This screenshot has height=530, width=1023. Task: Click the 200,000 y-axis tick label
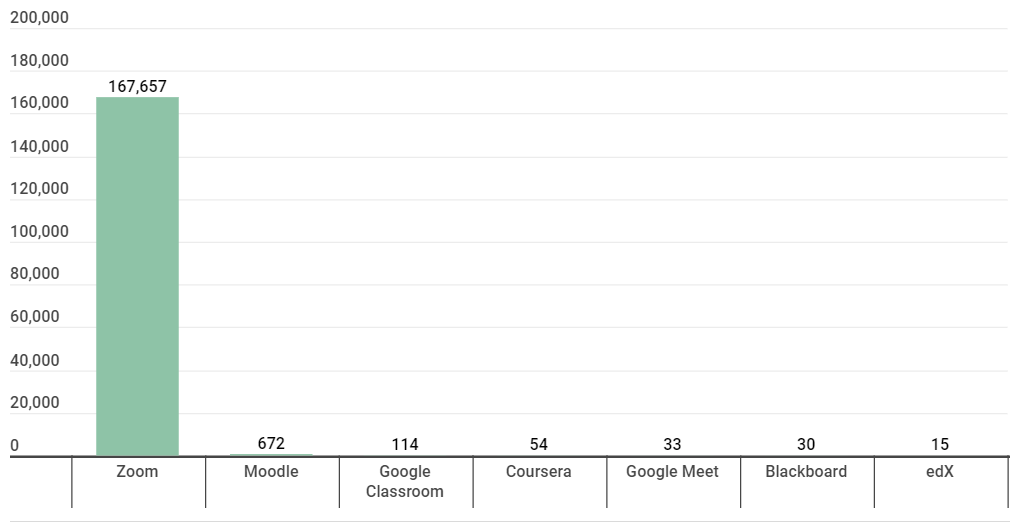pyautogui.click(x=39, y=18)
